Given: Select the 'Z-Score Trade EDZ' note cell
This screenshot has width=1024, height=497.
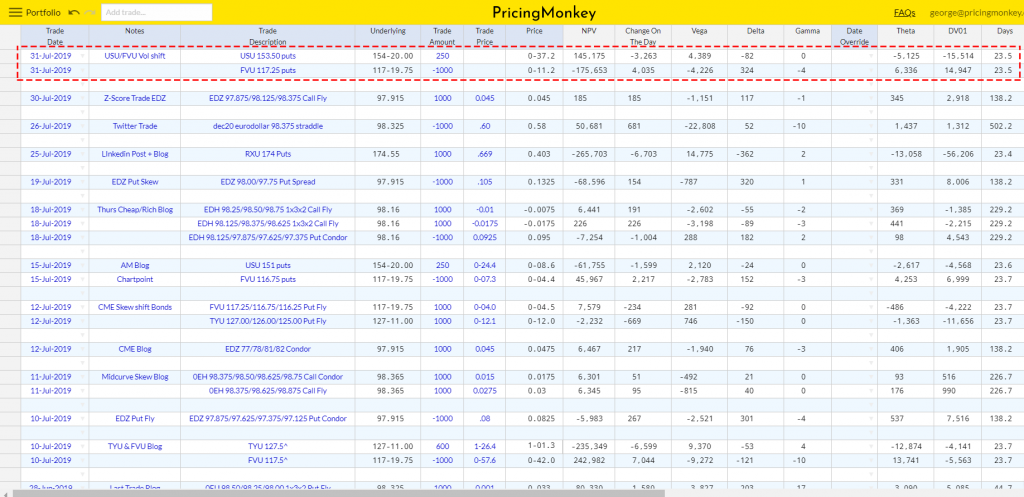Looking at the screenshot, I should click(x=135, y=98).
